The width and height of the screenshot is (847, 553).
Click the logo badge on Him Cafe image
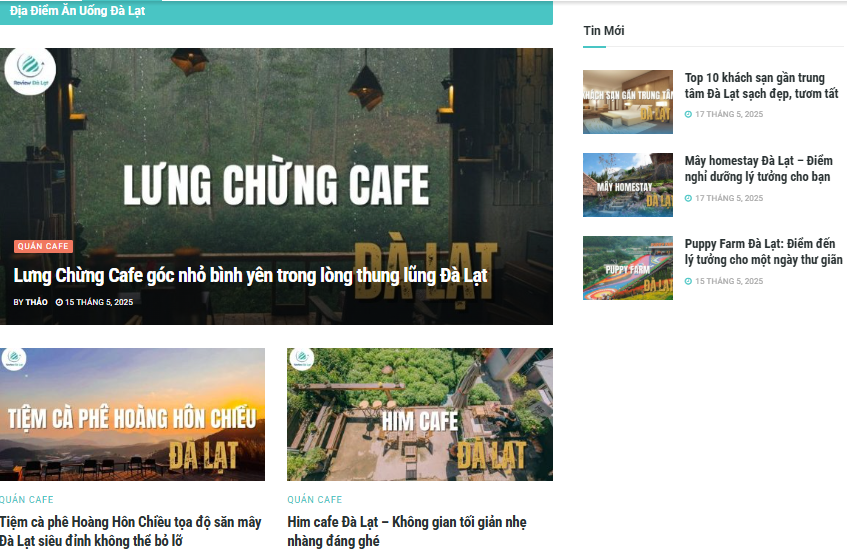(301, 359)
